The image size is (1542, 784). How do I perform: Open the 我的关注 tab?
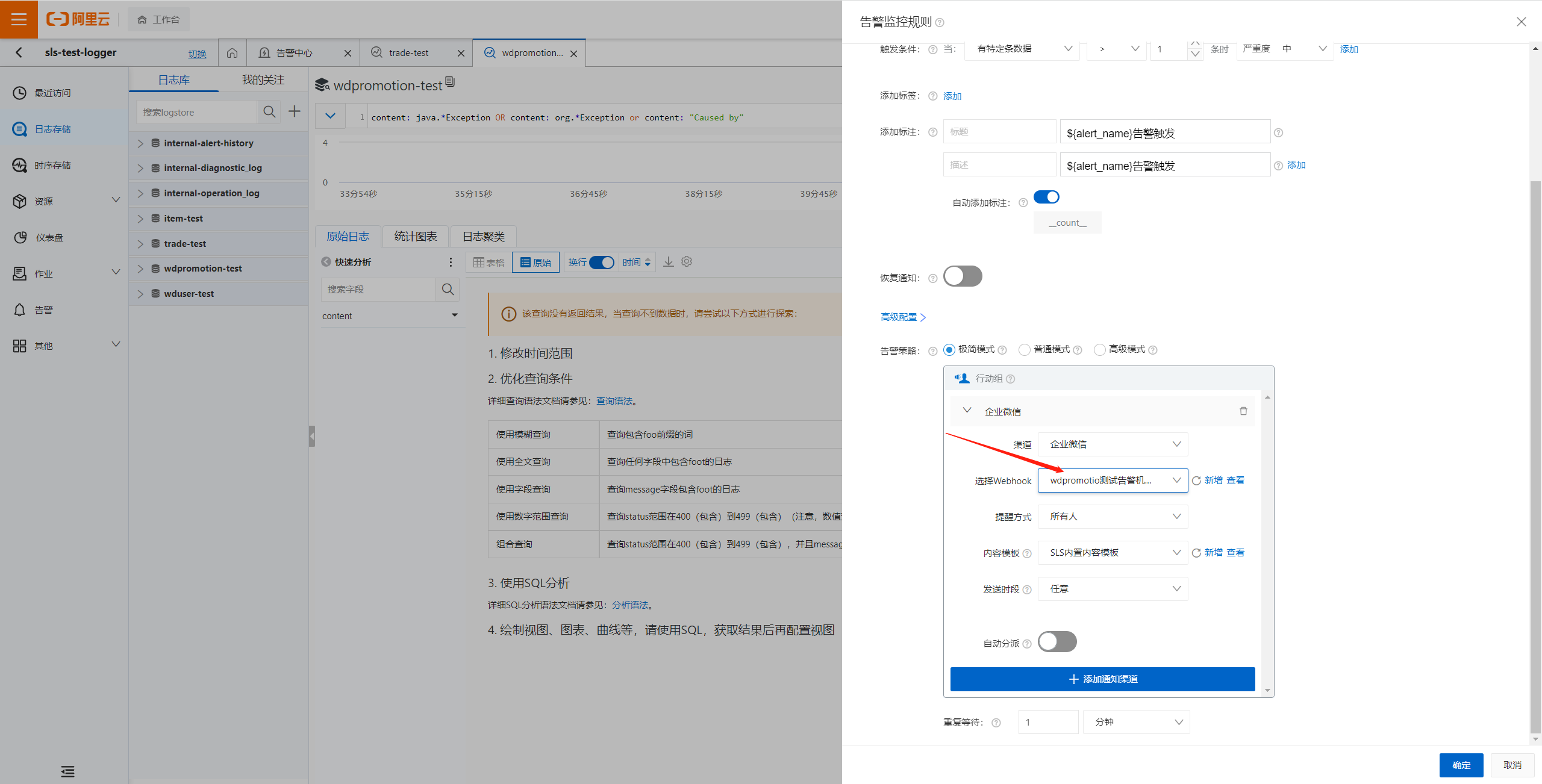click(263, 80)
